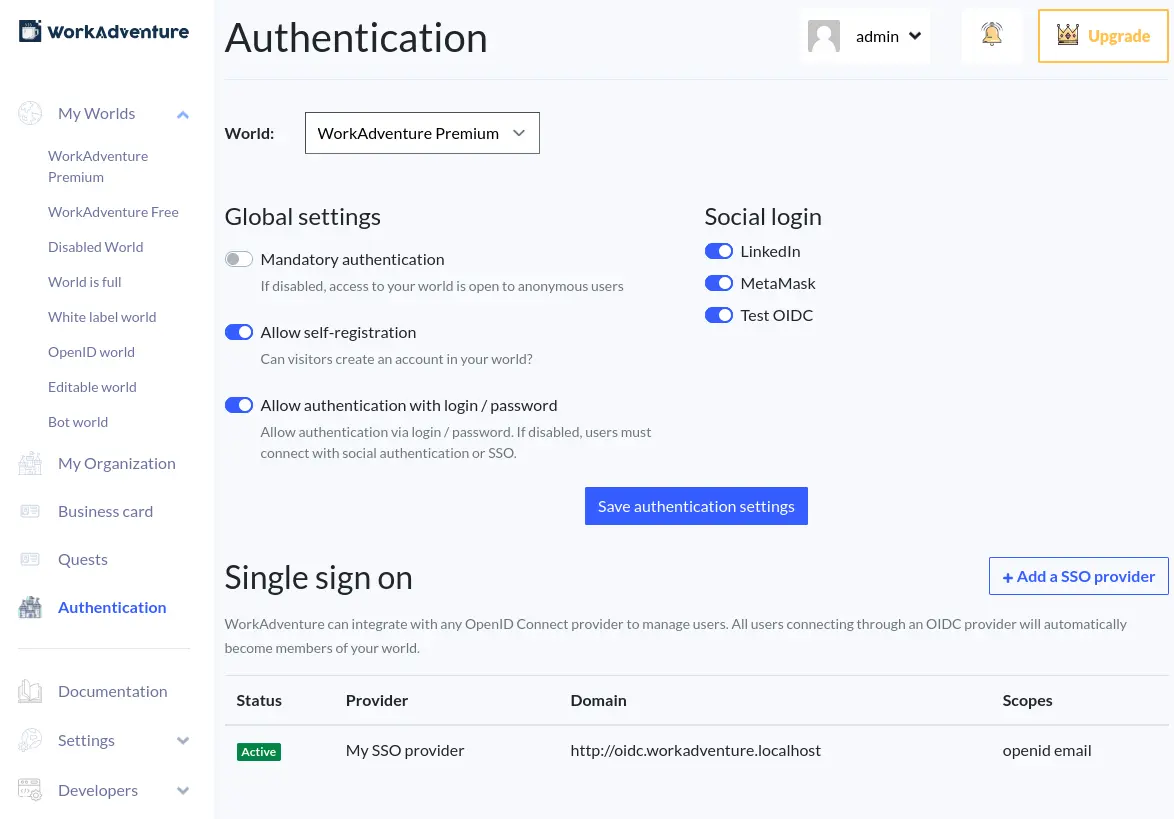Viewport: 1174px width, 819px height.
Task: Click the Quests icon in sidebar
Action: [x=30, y=559]
